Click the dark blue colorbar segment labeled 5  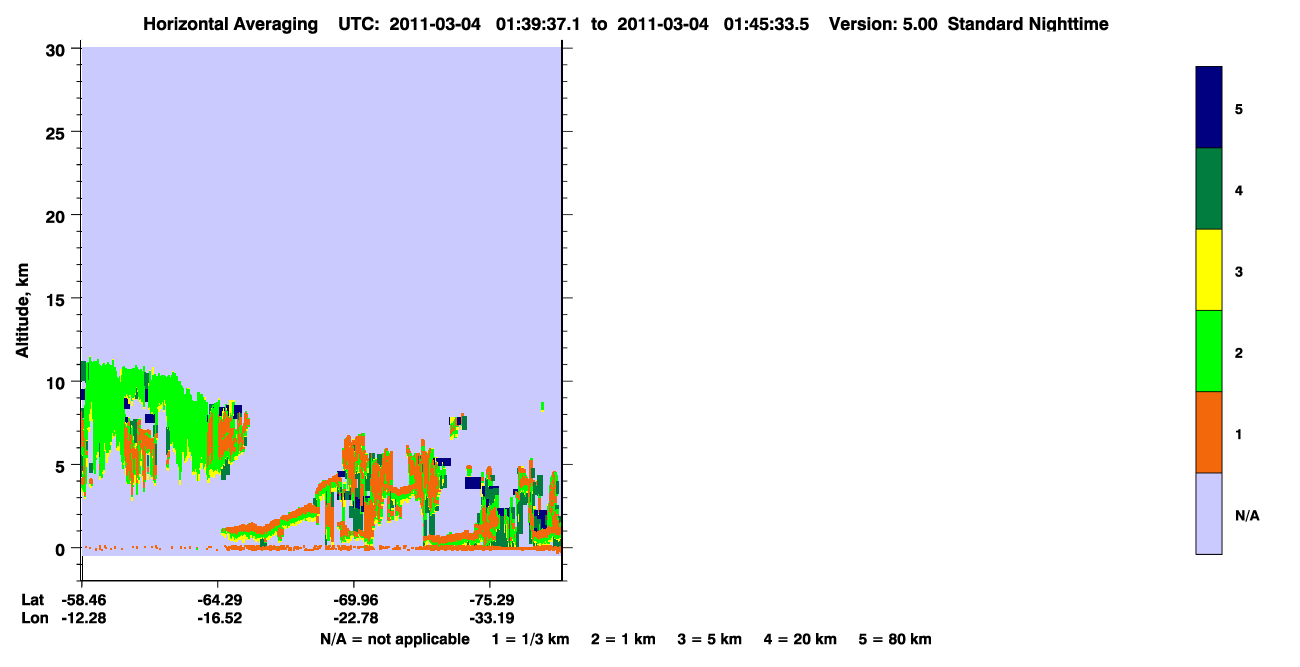coord(1209,107)
